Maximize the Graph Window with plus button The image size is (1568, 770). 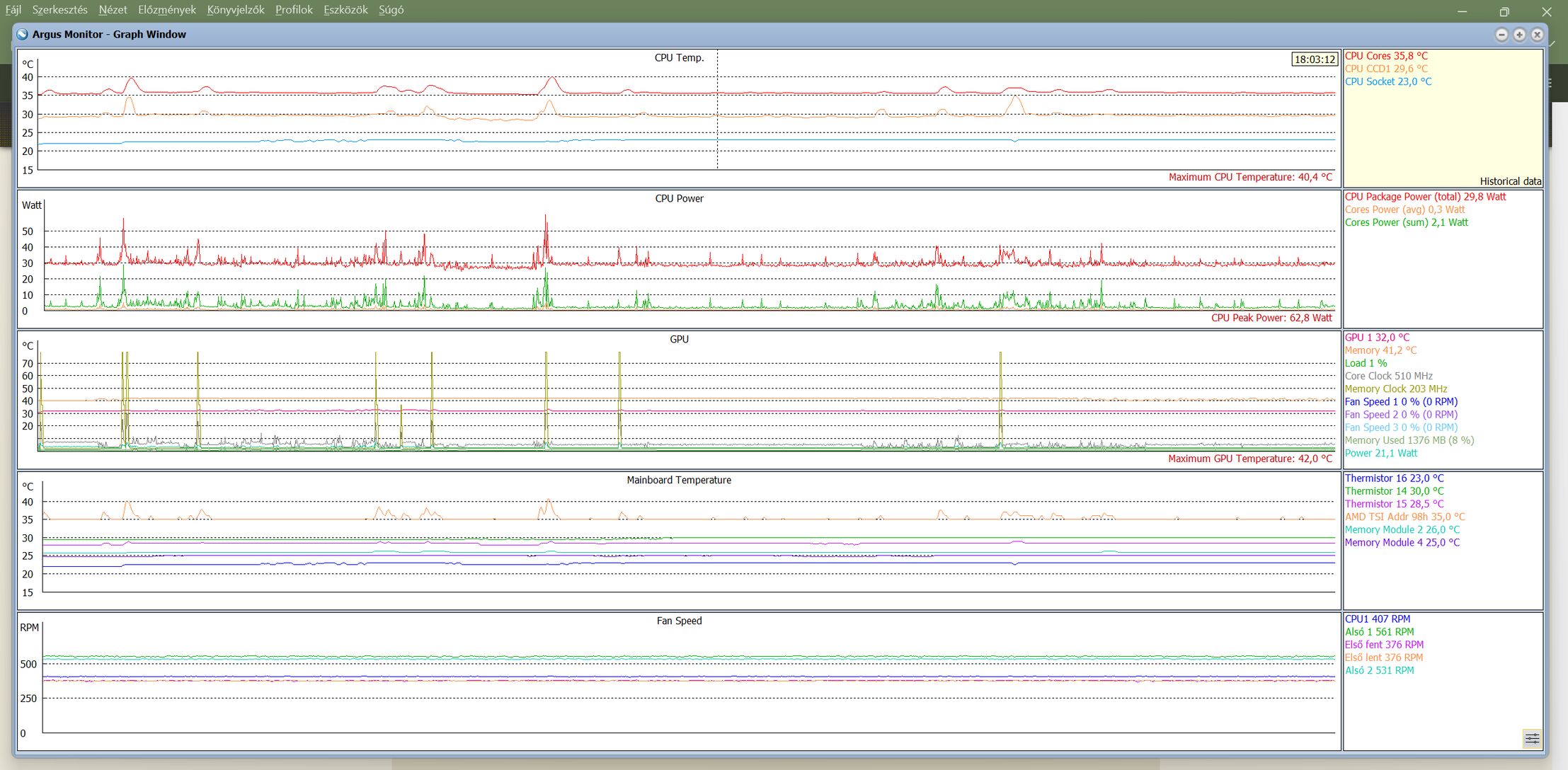[1519, 34]
